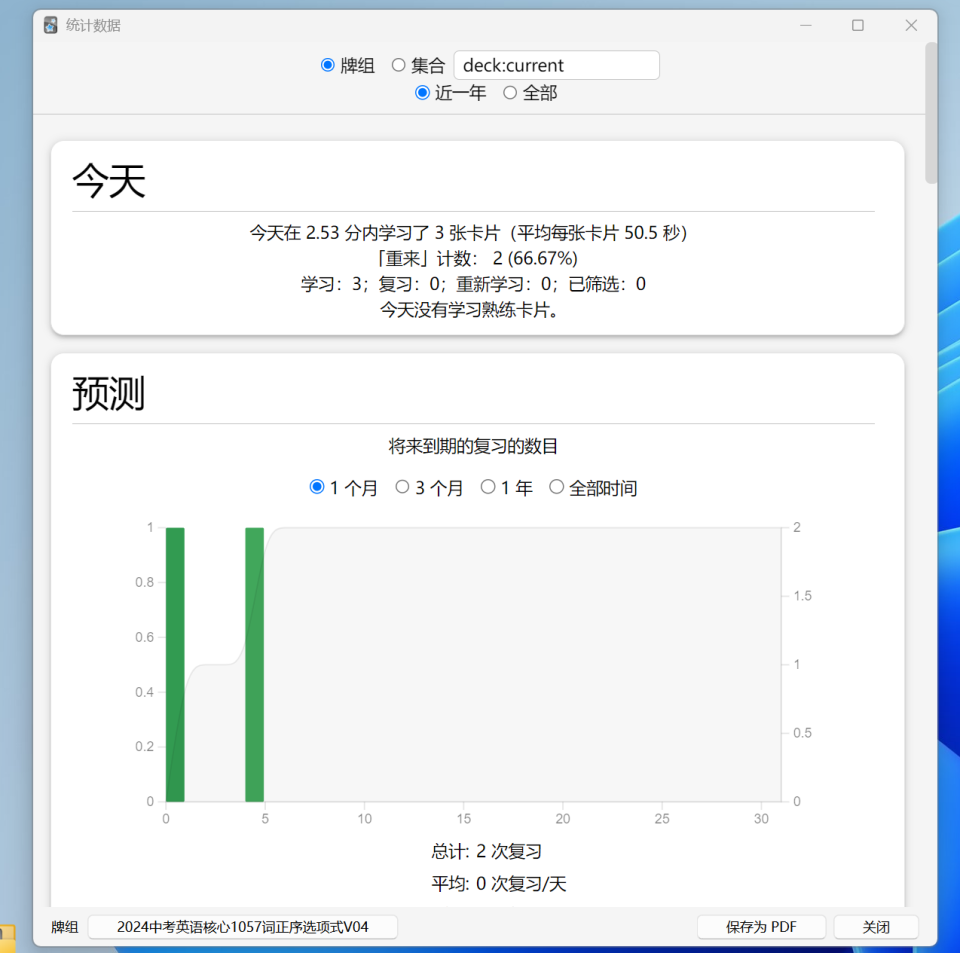Click the 今天 section heading
Screen dimensions: 960x953
[x=109, y=181]
